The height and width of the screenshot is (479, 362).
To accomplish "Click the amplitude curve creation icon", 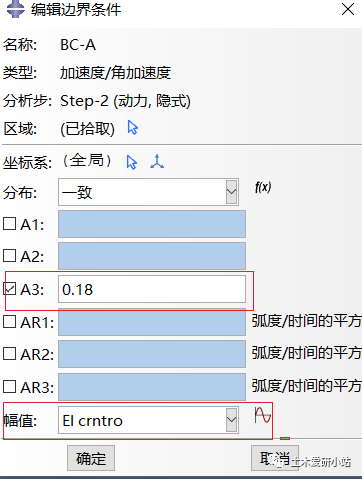I will point(263,415).
